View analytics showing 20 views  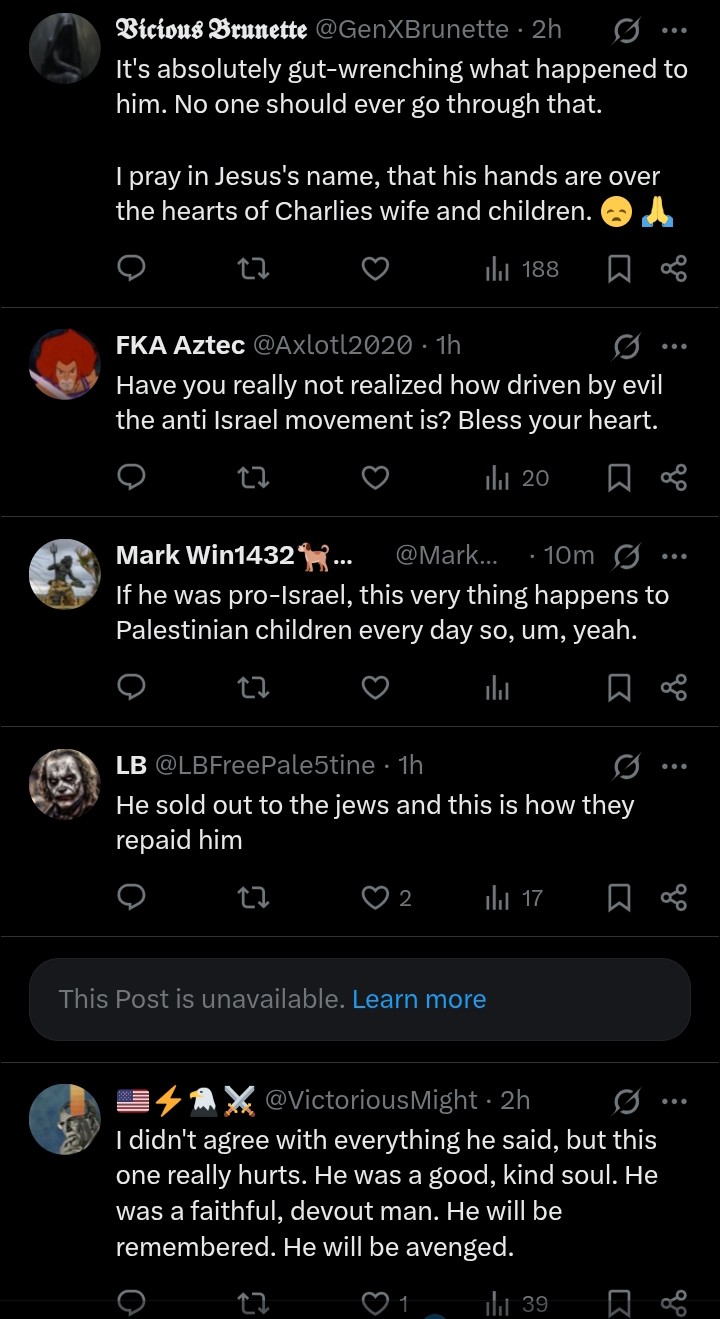pyautogui.click(x=517, y=479)
